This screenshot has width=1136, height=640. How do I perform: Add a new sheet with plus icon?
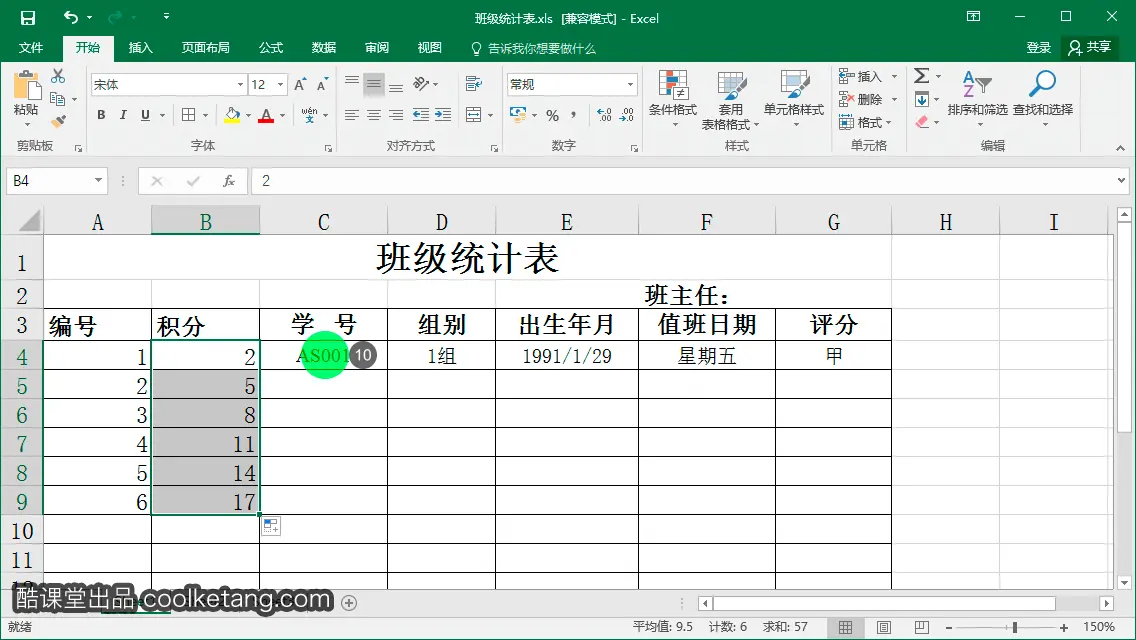point(349,603)
